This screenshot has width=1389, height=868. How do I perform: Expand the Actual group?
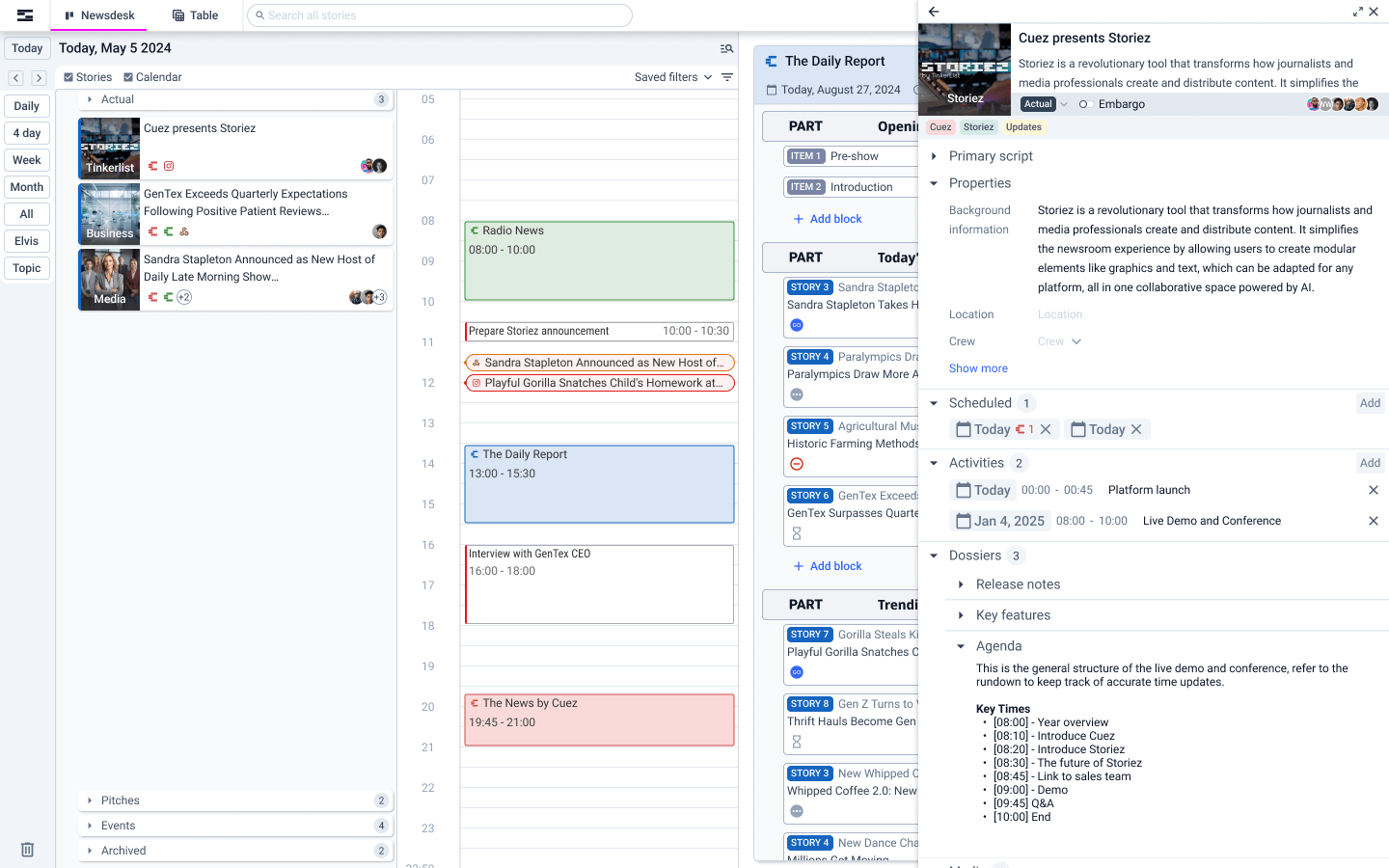90,99
